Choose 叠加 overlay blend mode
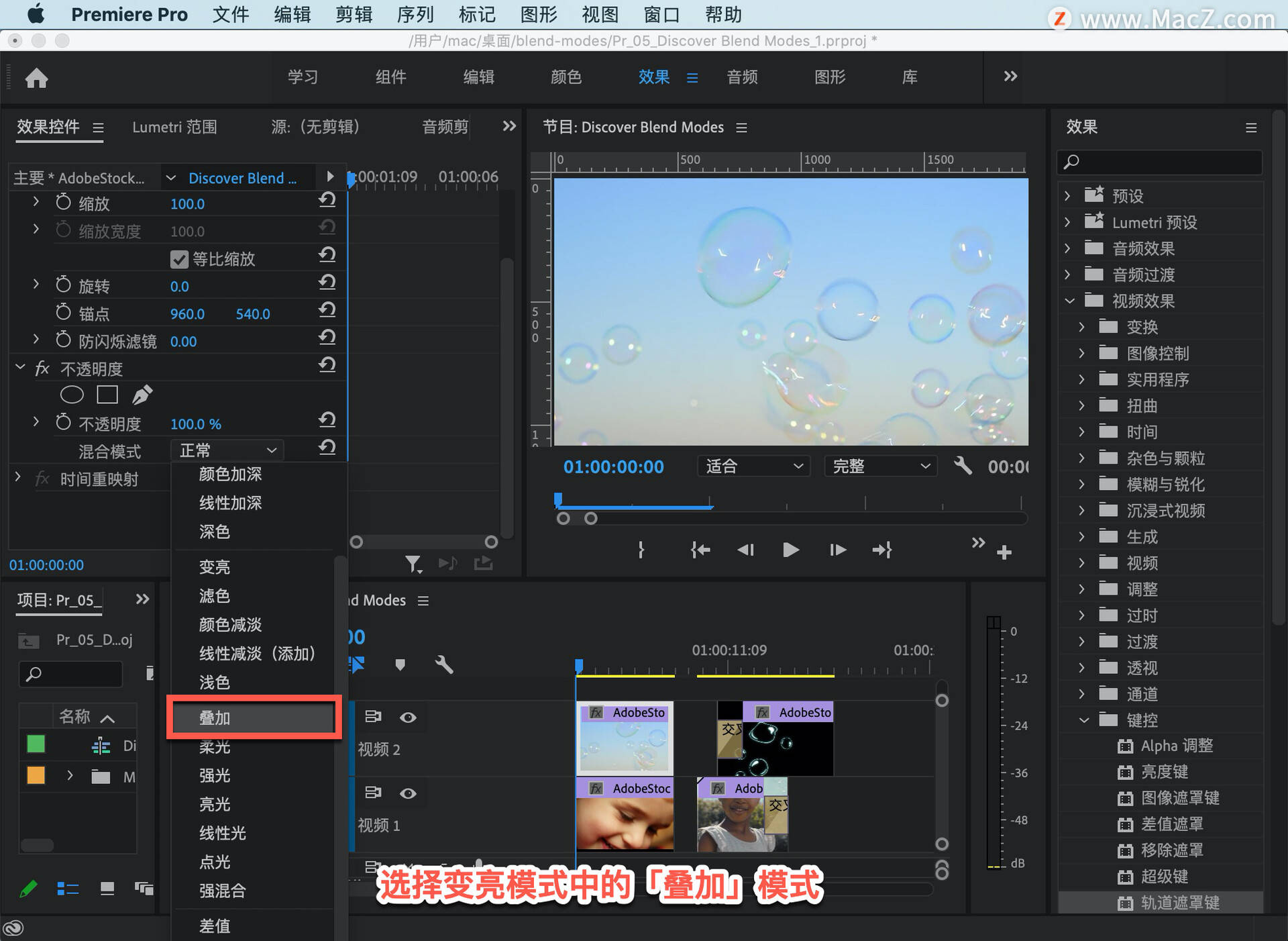The width and height of the screenshot is (1288, 941). click(x=254, y=717)
